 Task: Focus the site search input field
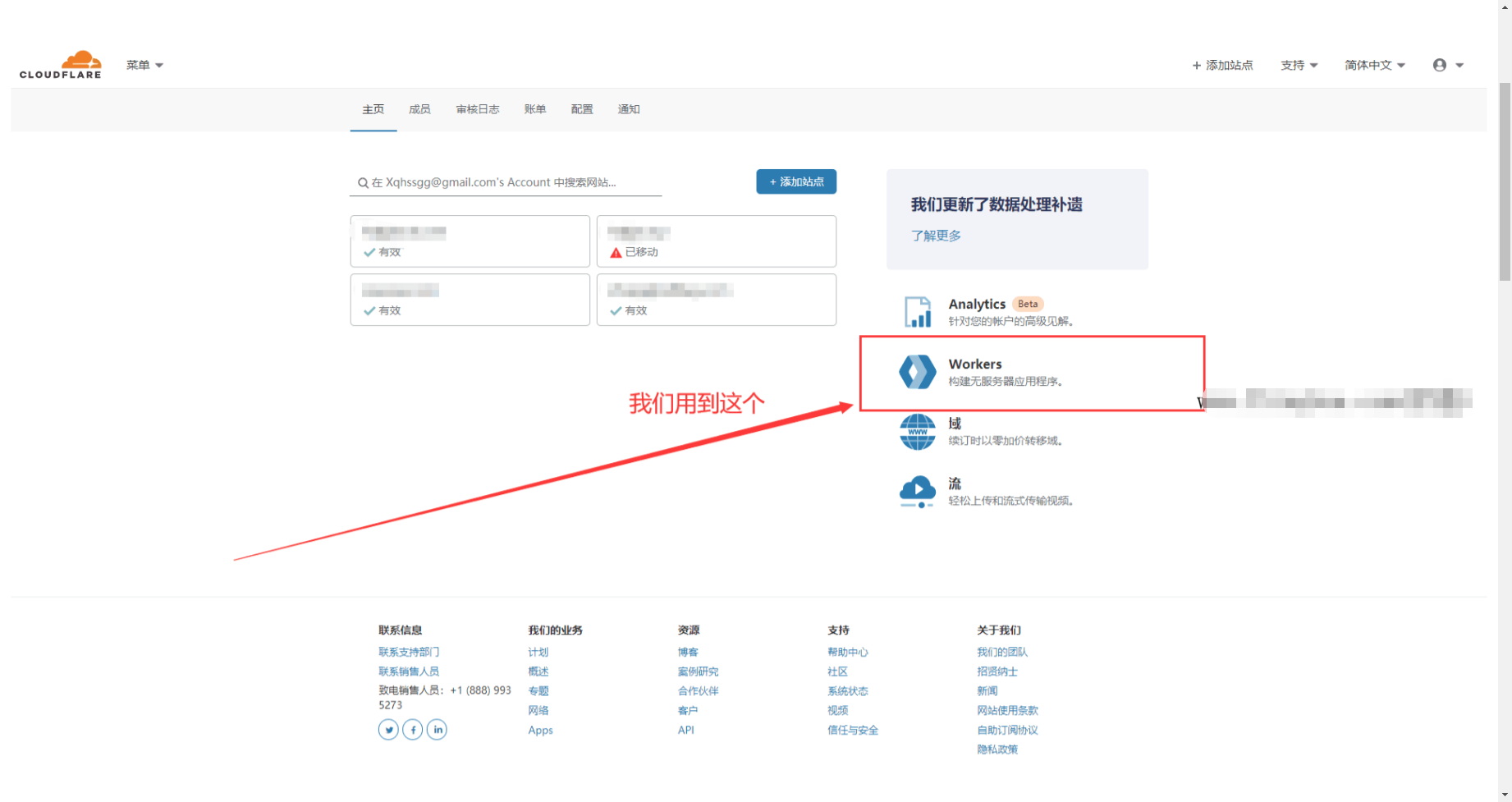[506, 182]
